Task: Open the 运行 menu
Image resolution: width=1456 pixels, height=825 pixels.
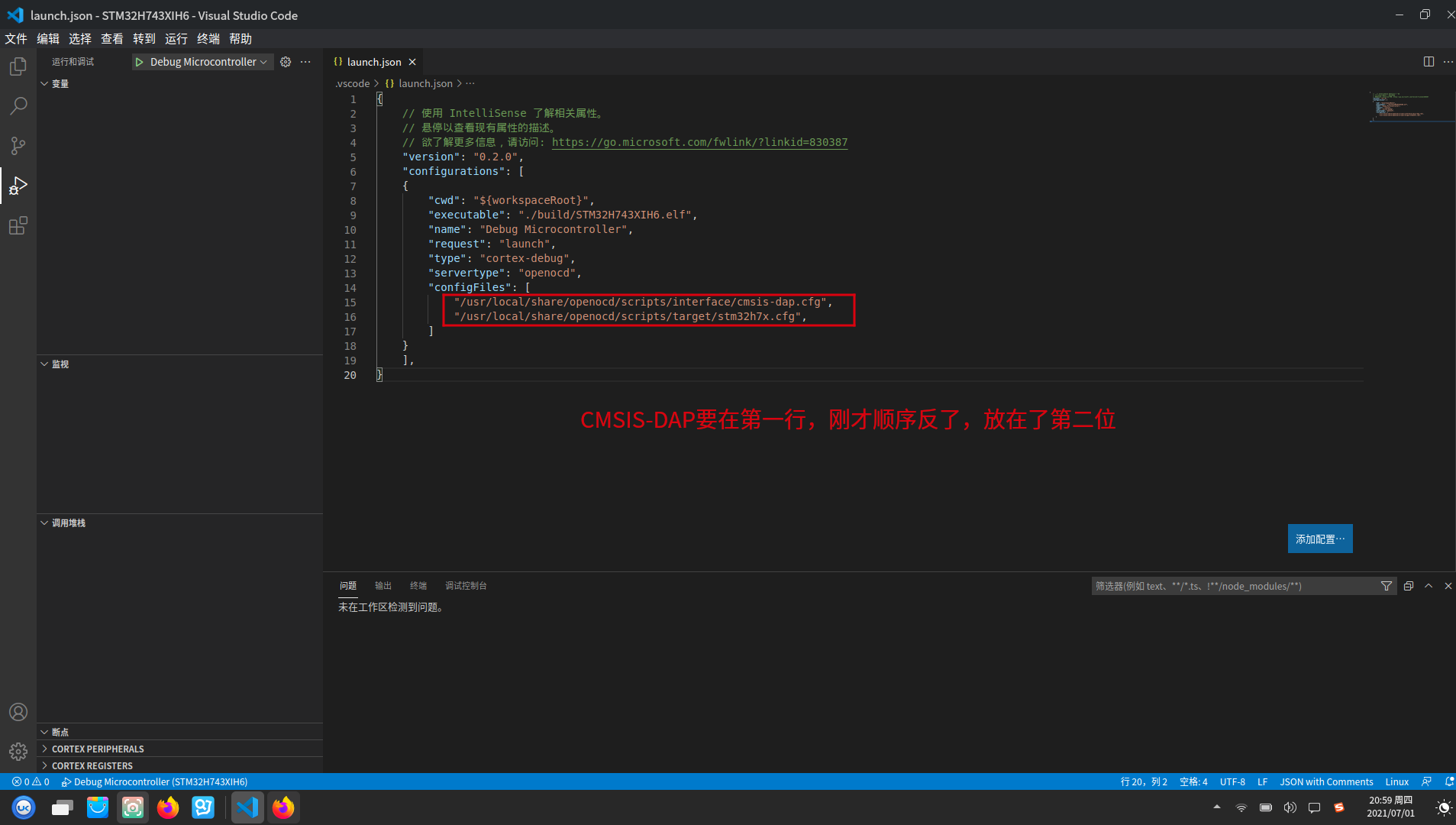Action: click(x=176, y=38)
